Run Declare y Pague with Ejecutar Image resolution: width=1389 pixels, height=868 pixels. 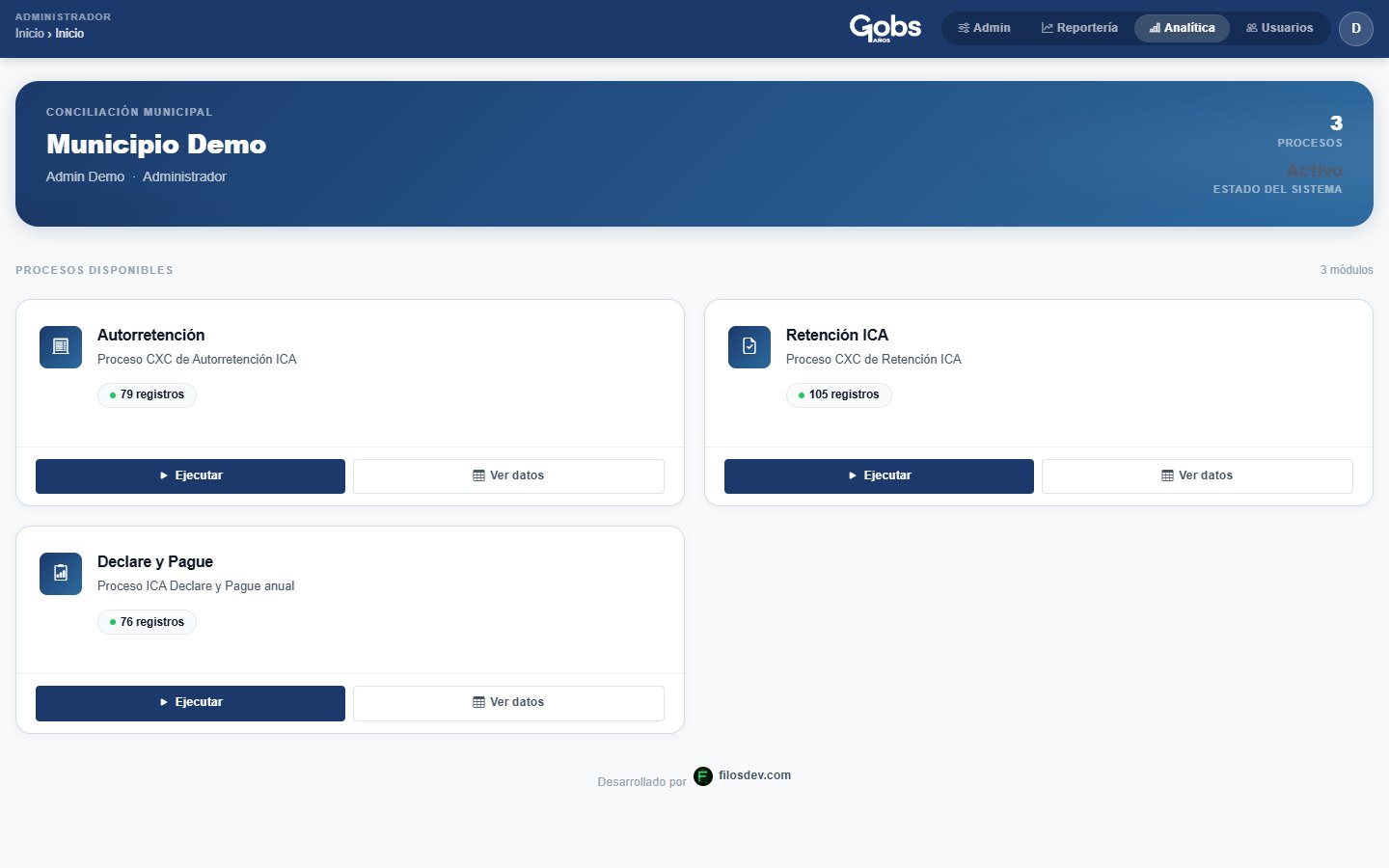(190, 703)
